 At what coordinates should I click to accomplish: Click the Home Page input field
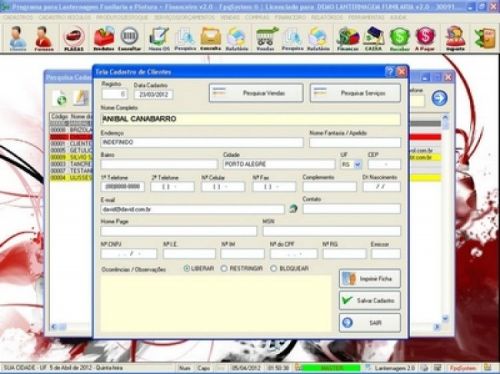(x=179, y=231)
